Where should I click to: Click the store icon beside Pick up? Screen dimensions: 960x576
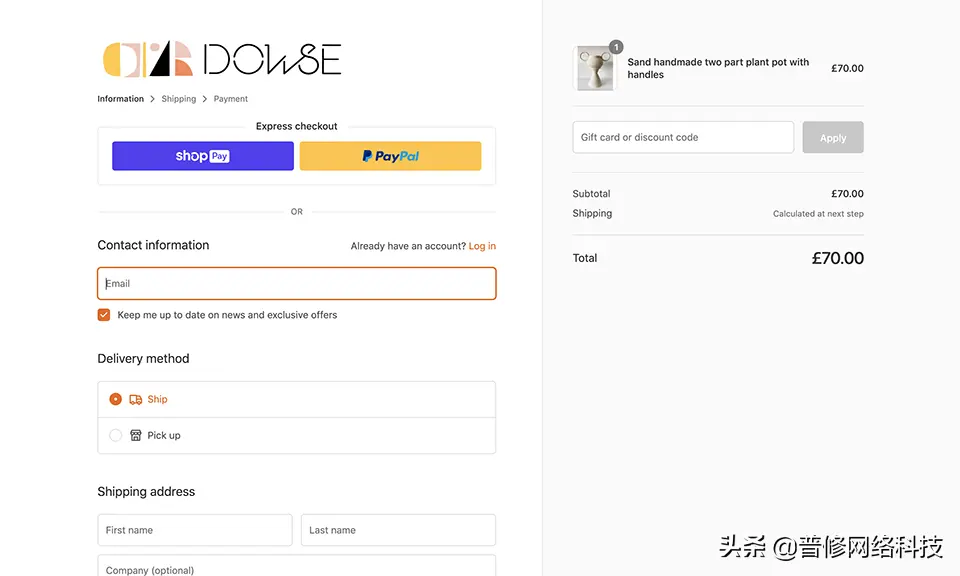point(136,435)
